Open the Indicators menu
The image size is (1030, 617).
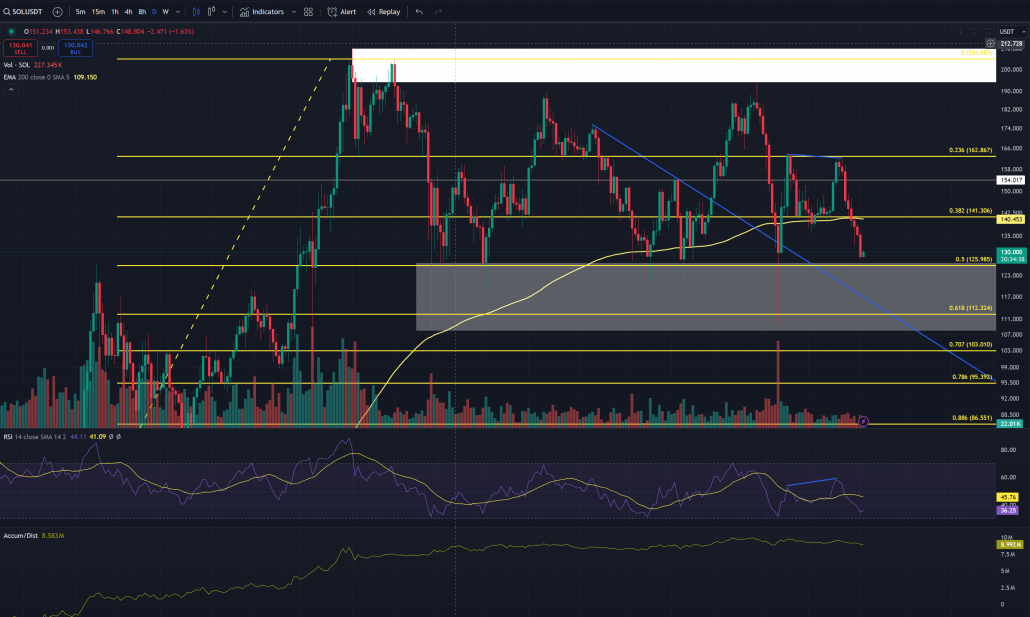[262, 12]
